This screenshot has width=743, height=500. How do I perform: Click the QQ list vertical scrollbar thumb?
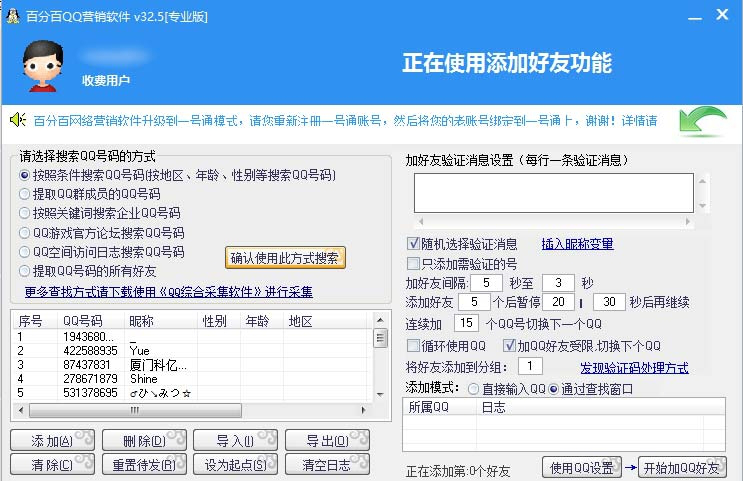coord(380,338)
